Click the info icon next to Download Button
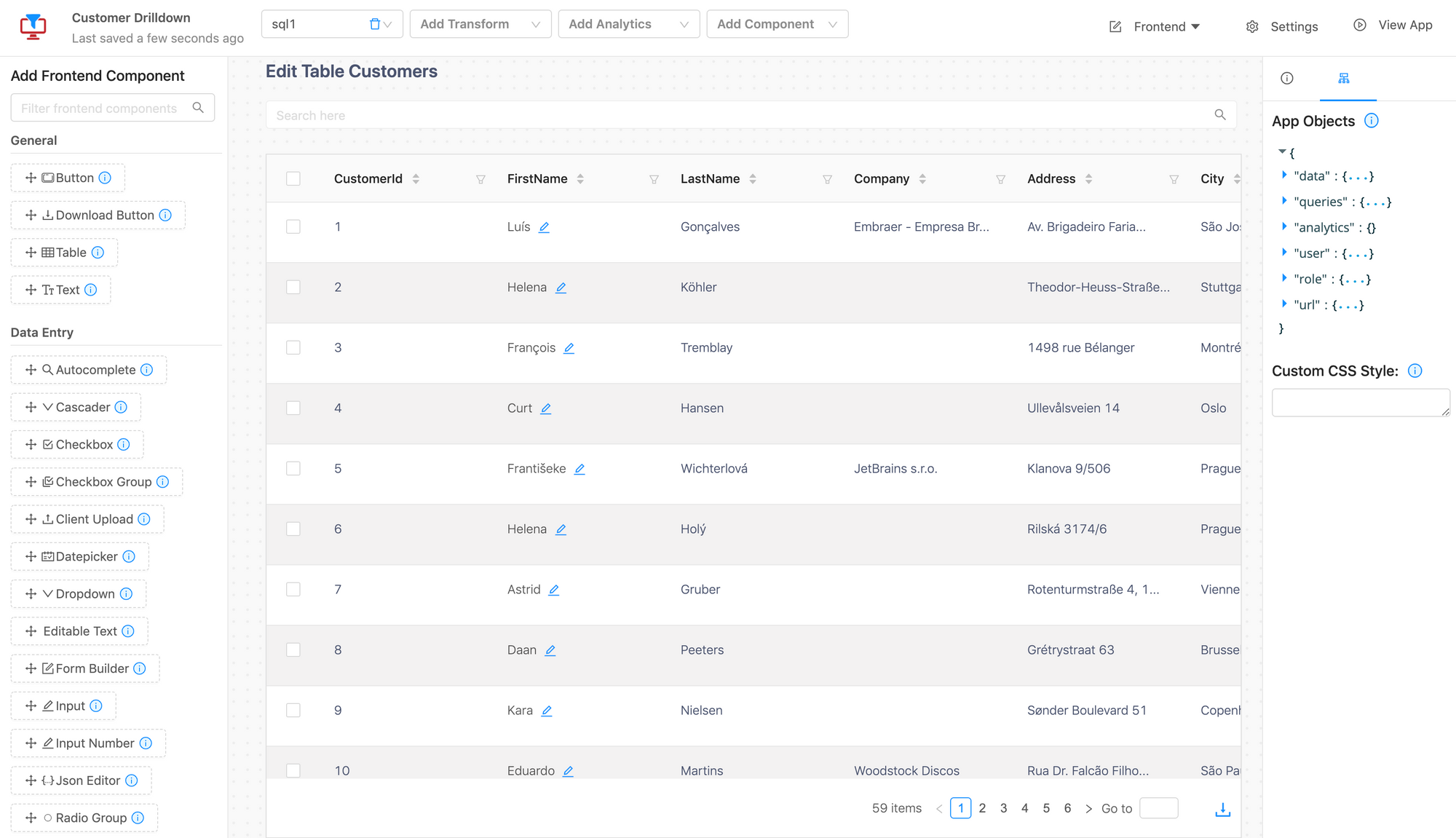Image resolution: width=1456 pixels, height=838 pixels. (165, 215)
